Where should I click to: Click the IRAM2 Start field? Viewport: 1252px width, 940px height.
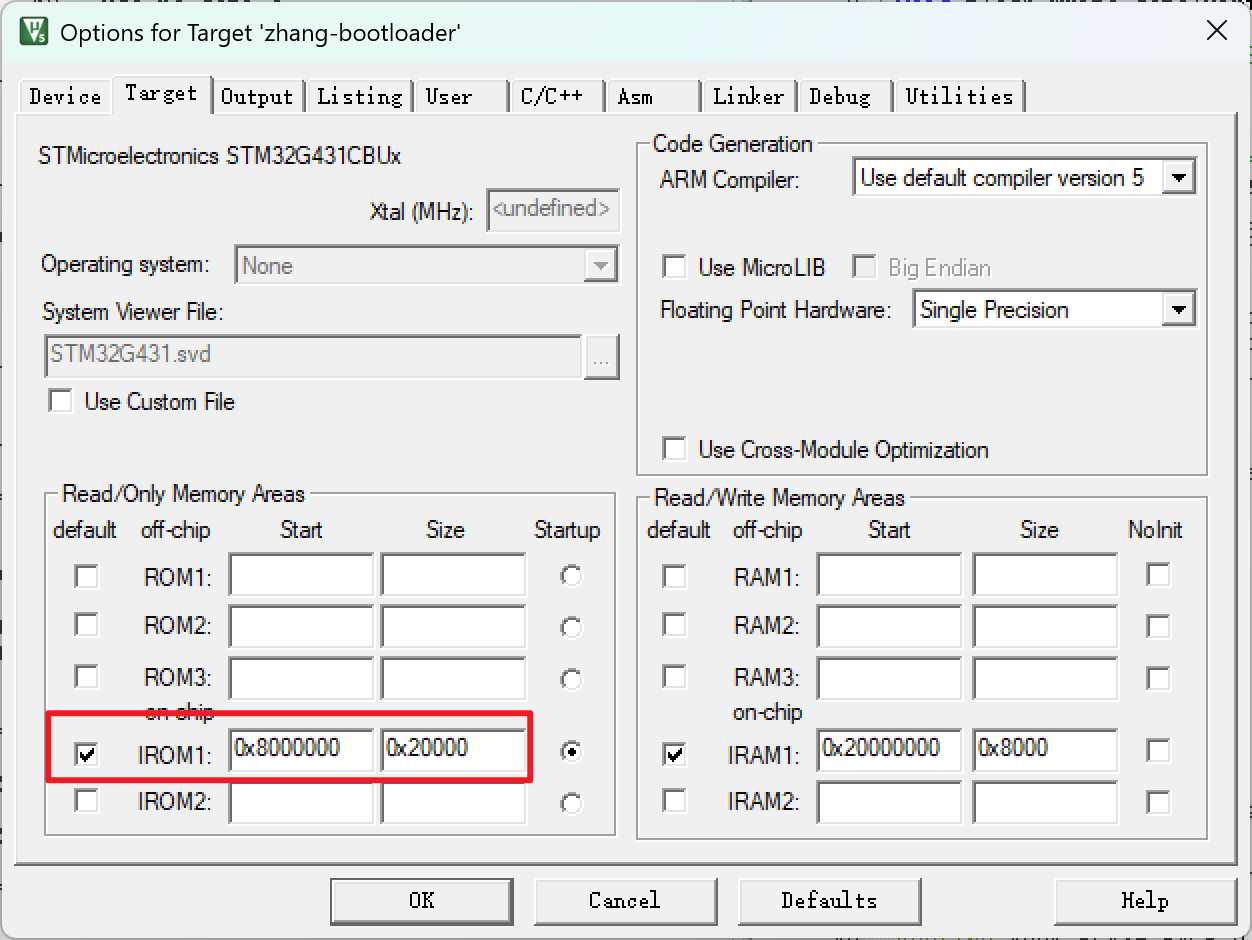[x=889, y=803]
